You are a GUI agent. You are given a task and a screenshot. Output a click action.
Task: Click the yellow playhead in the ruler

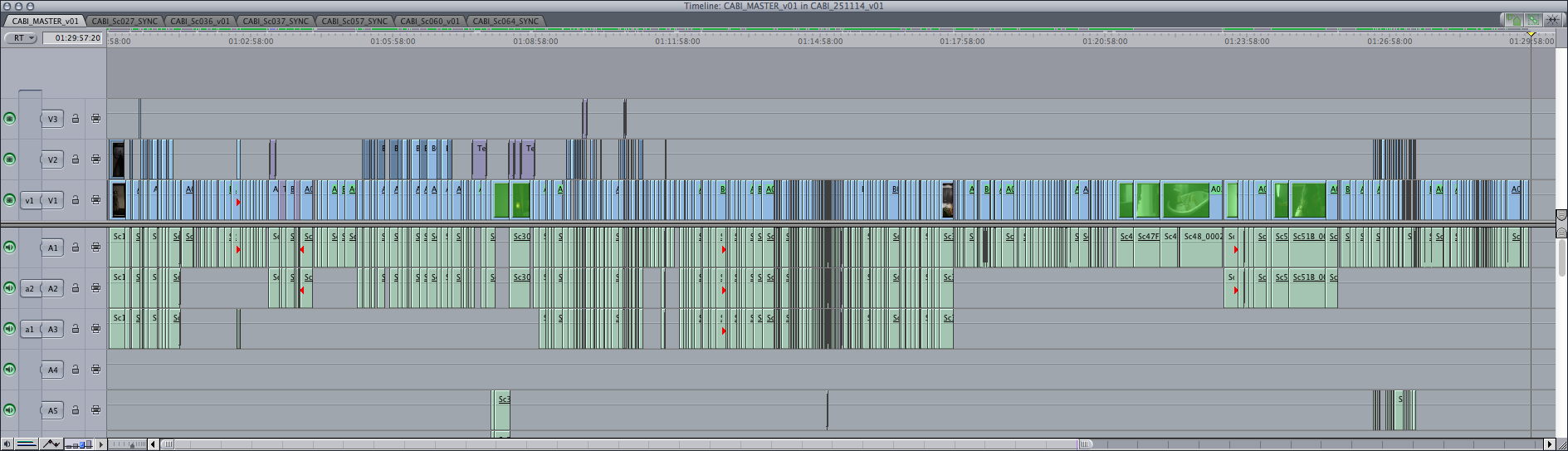pos(1531,35)
